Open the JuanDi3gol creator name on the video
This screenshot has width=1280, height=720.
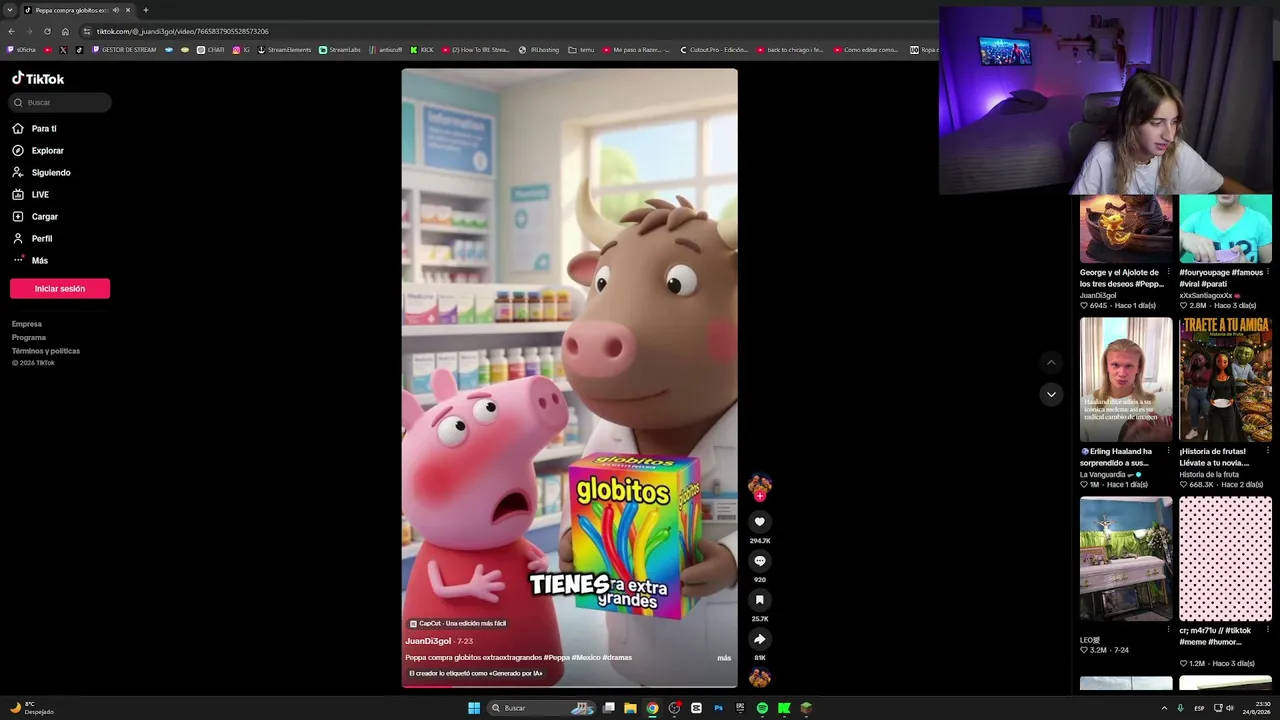pyautogui.click(x=428, y=641)
